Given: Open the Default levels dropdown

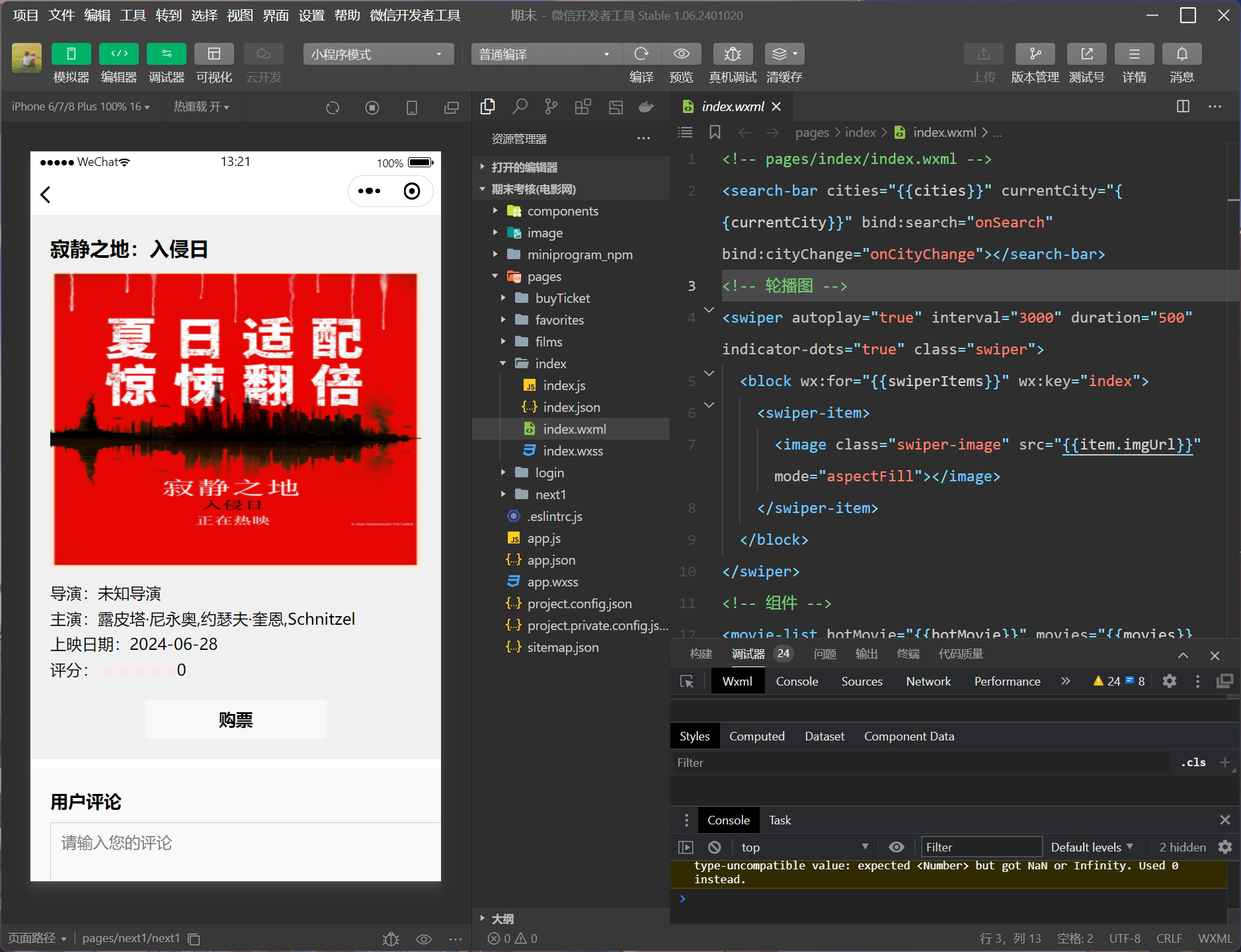Looking at the screenshot, I should pos(1092,847).
